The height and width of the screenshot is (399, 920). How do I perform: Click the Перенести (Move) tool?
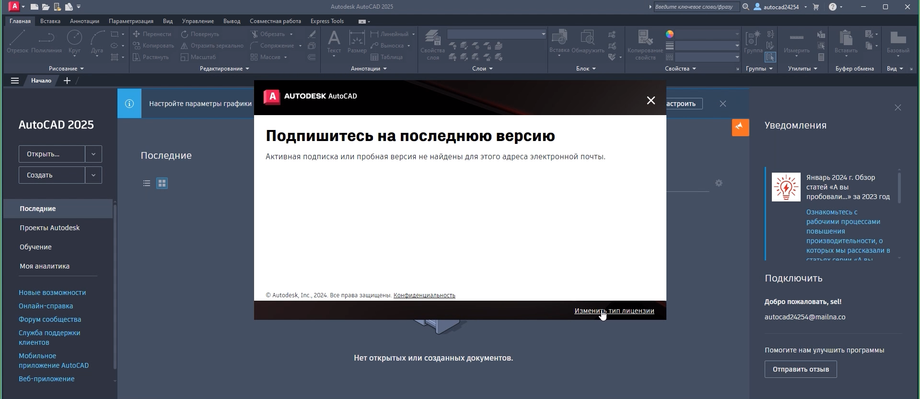(x=152, y=34)
